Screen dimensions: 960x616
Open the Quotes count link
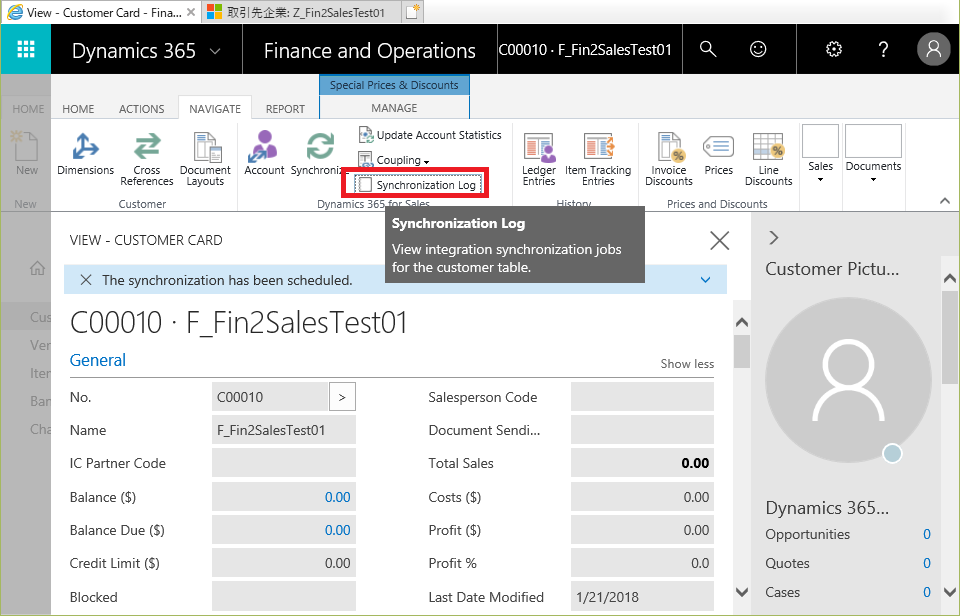click(926, 563)
